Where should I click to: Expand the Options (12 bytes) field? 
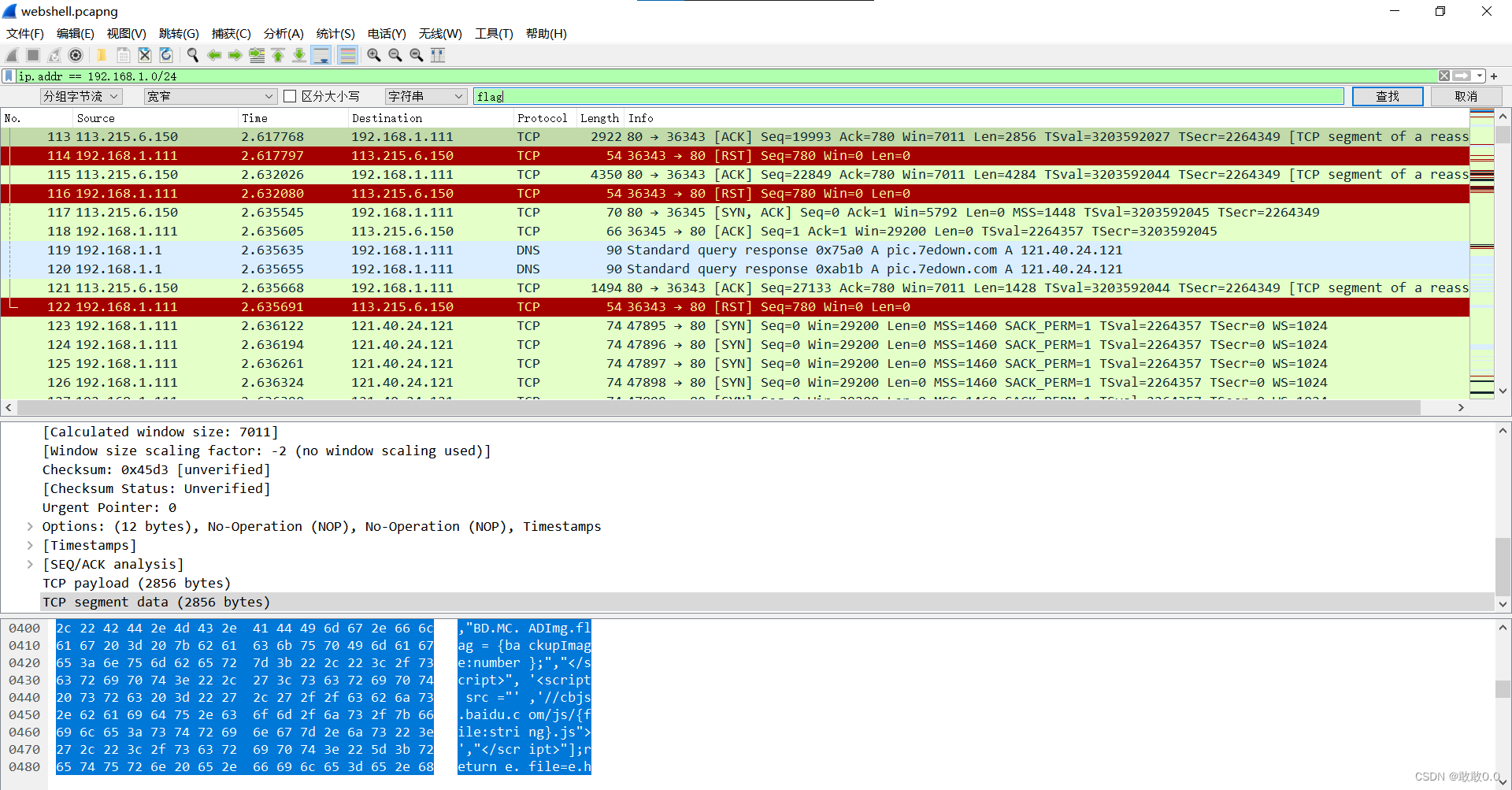(x=31, y=526)
